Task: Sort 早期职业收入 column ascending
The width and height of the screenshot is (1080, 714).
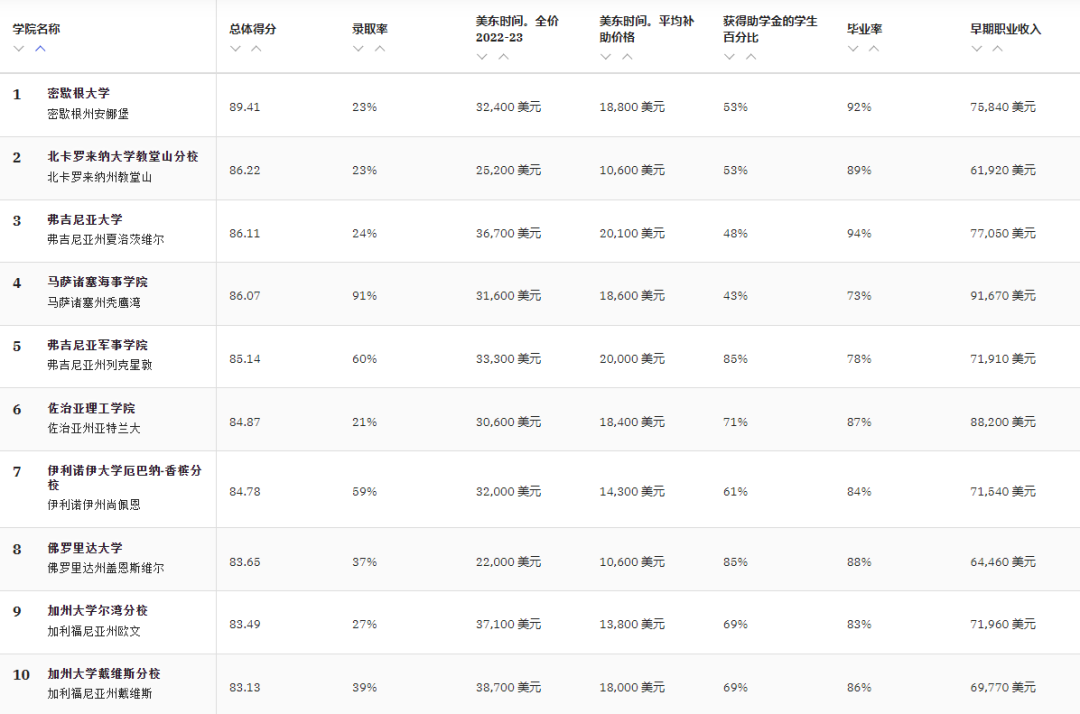Action: [x=998, y=48]
